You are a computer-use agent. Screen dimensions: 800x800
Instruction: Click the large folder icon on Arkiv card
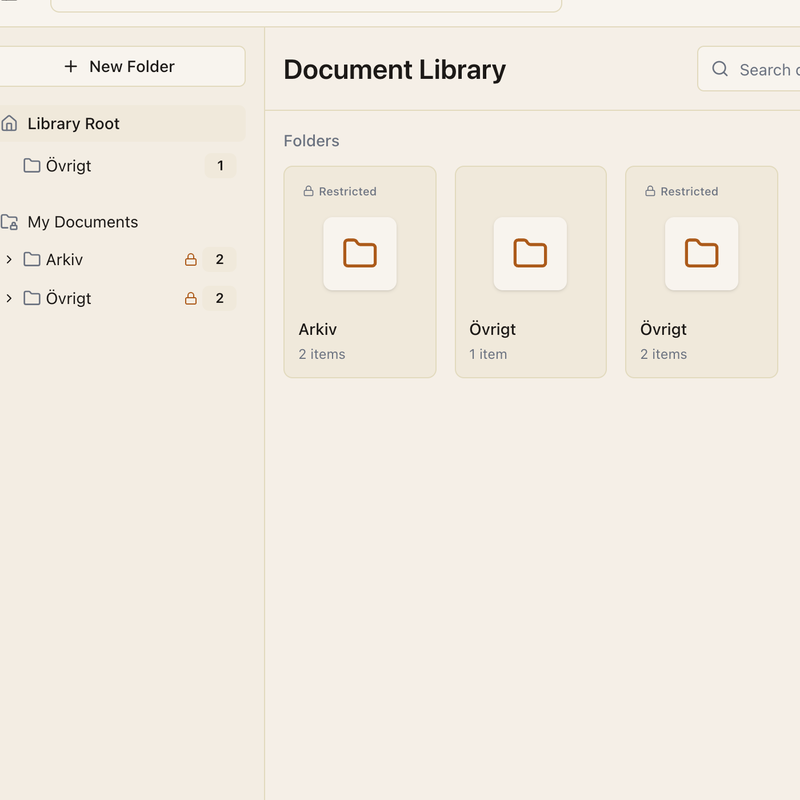point(360,254)
